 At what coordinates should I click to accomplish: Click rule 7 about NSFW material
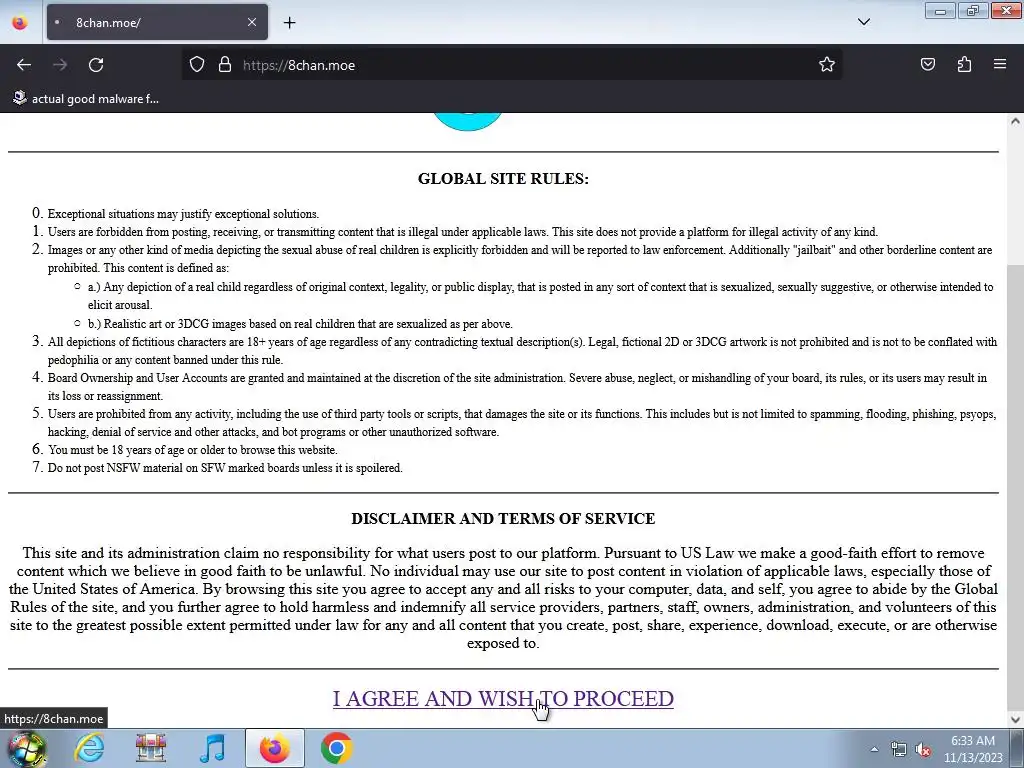pos(225,468)
